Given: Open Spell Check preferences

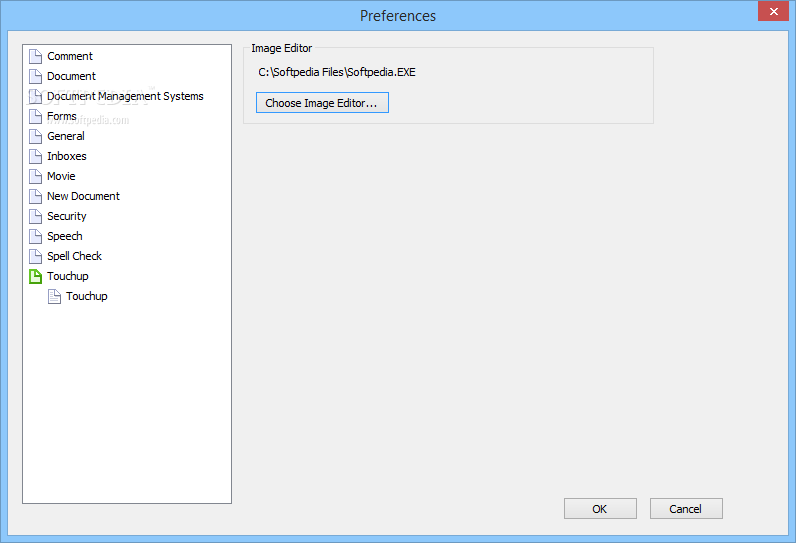Looking at the screenshot, I should (74, 256).
